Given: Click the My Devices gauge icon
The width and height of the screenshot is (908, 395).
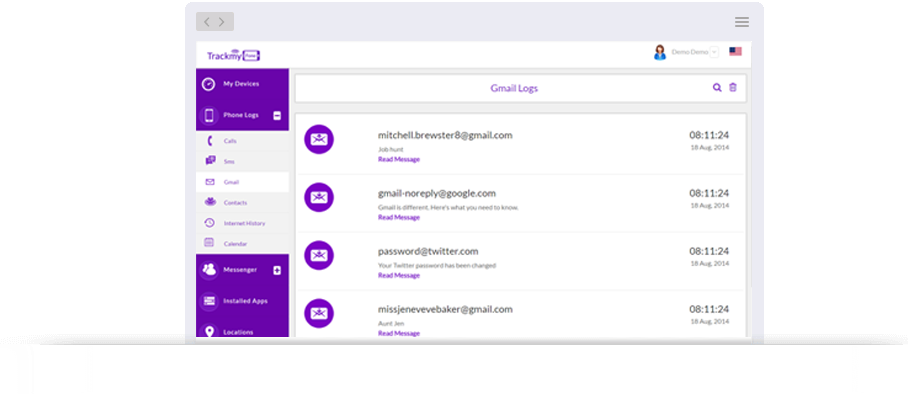Looking at the screenshot, I should click(208, 85).
